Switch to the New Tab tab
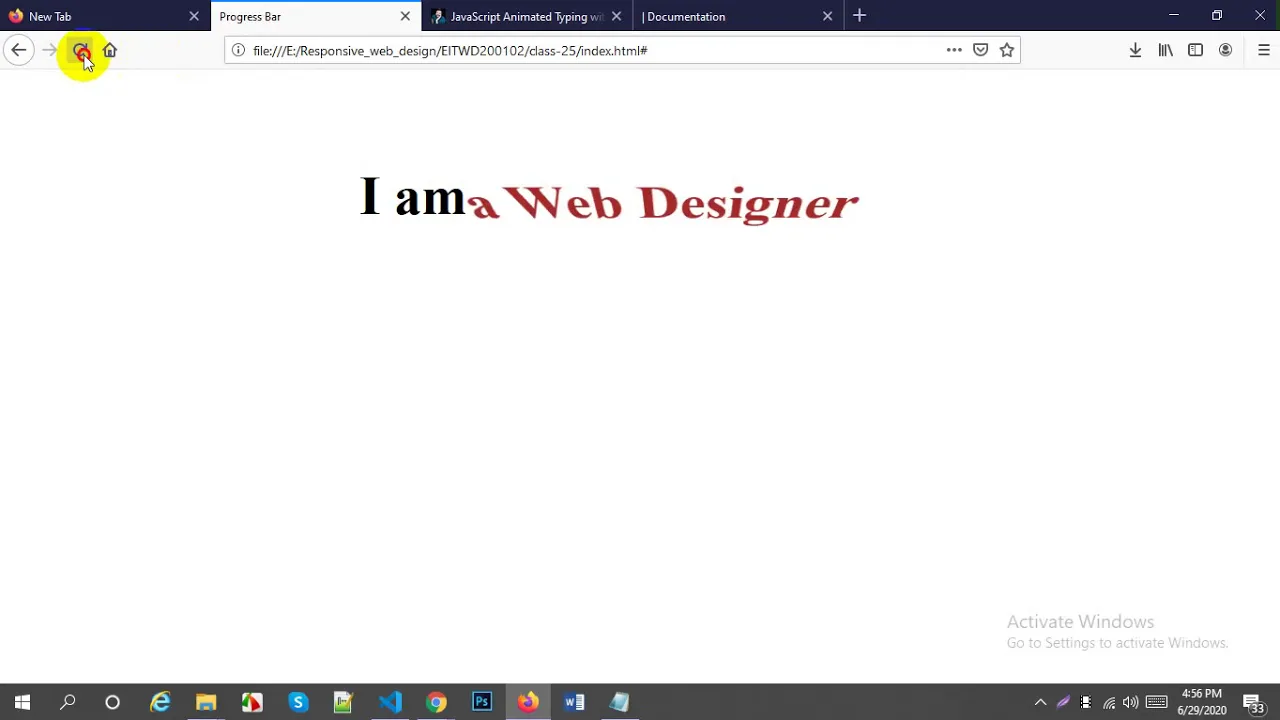1280x720 pixels. click(x=104, y=16)
